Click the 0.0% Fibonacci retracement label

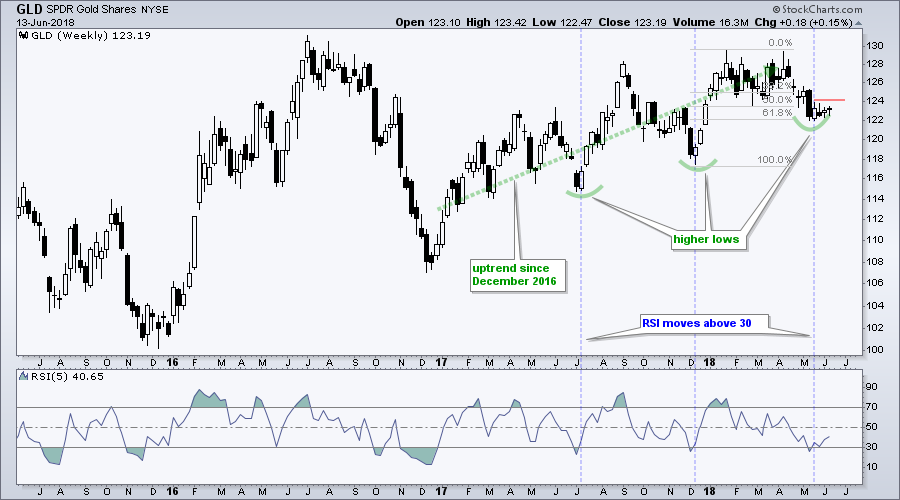tap(780, 43)
